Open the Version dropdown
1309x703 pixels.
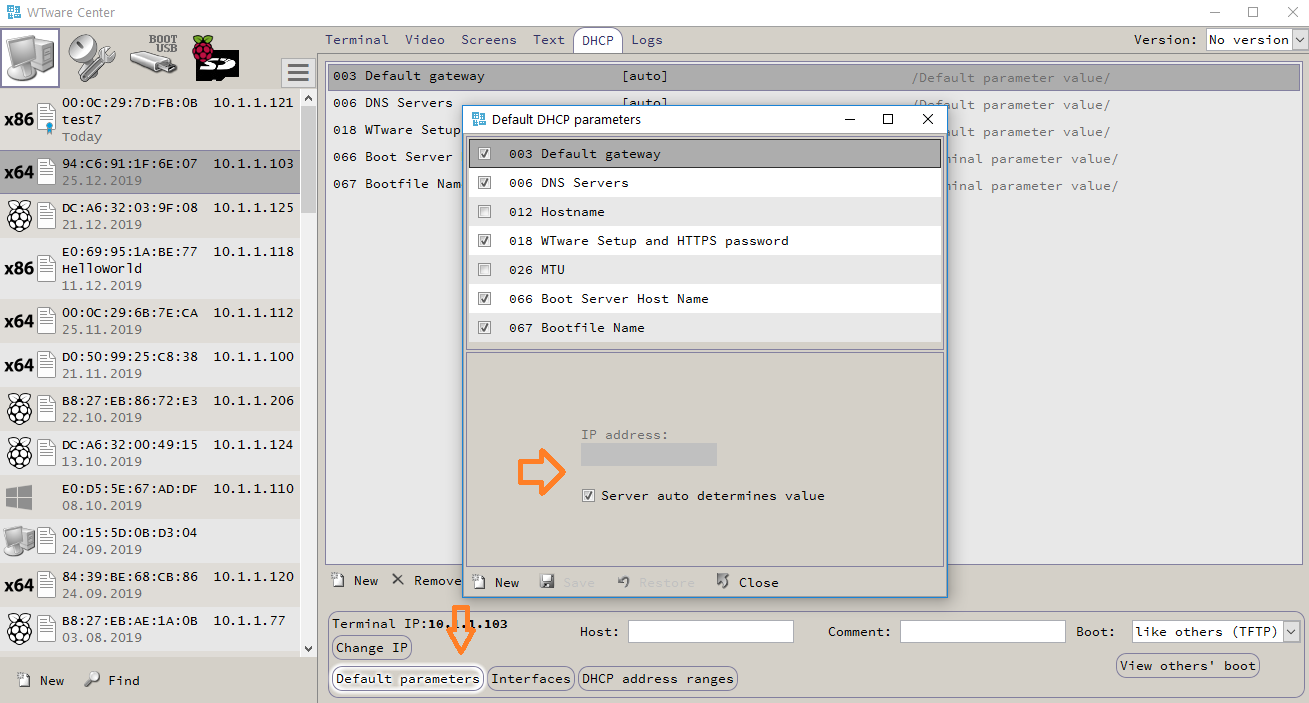coord(1300,40)
